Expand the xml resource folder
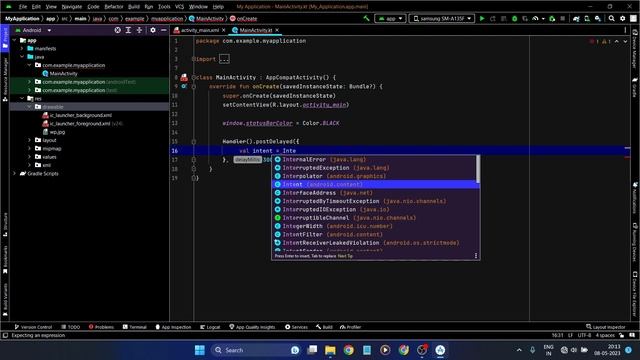 click(29, 165)
